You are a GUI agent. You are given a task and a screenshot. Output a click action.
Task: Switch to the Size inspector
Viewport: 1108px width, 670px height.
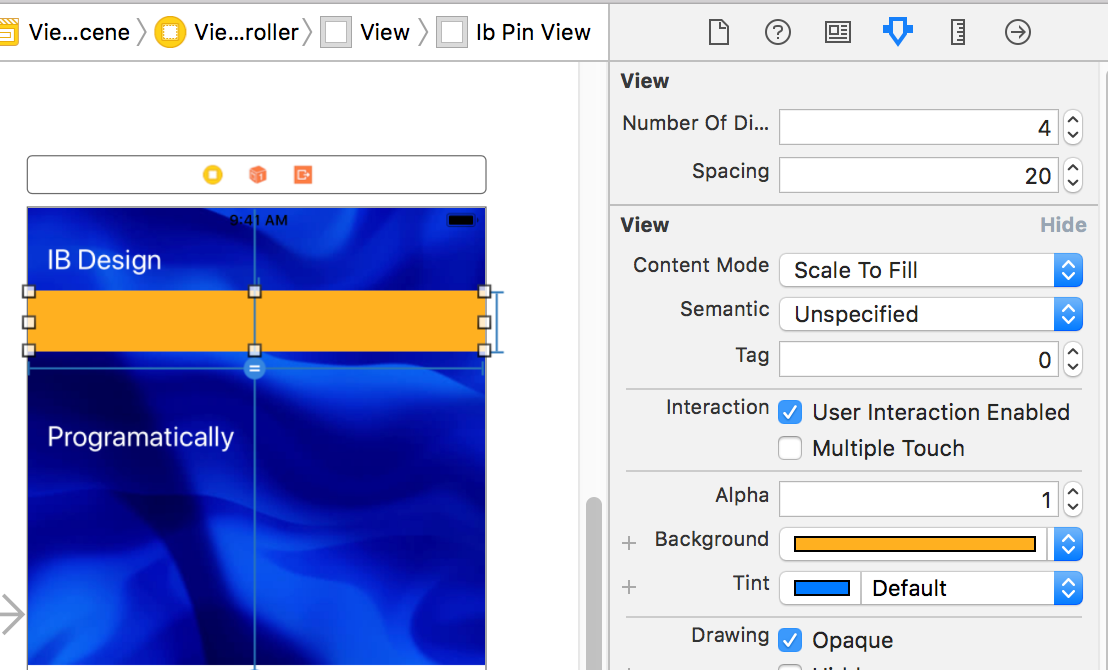tap(957, 33)
